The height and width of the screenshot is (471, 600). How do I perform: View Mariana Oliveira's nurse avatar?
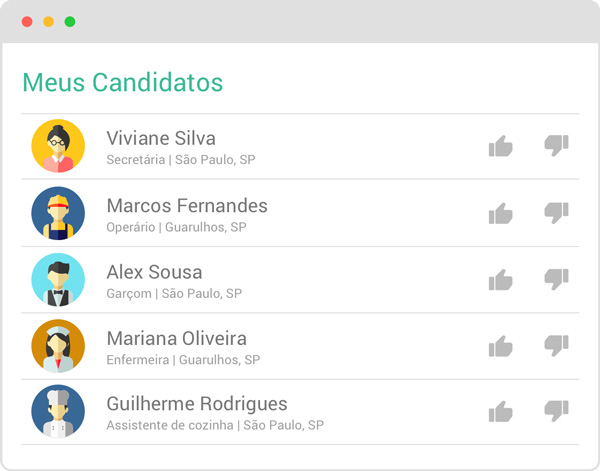58,346
